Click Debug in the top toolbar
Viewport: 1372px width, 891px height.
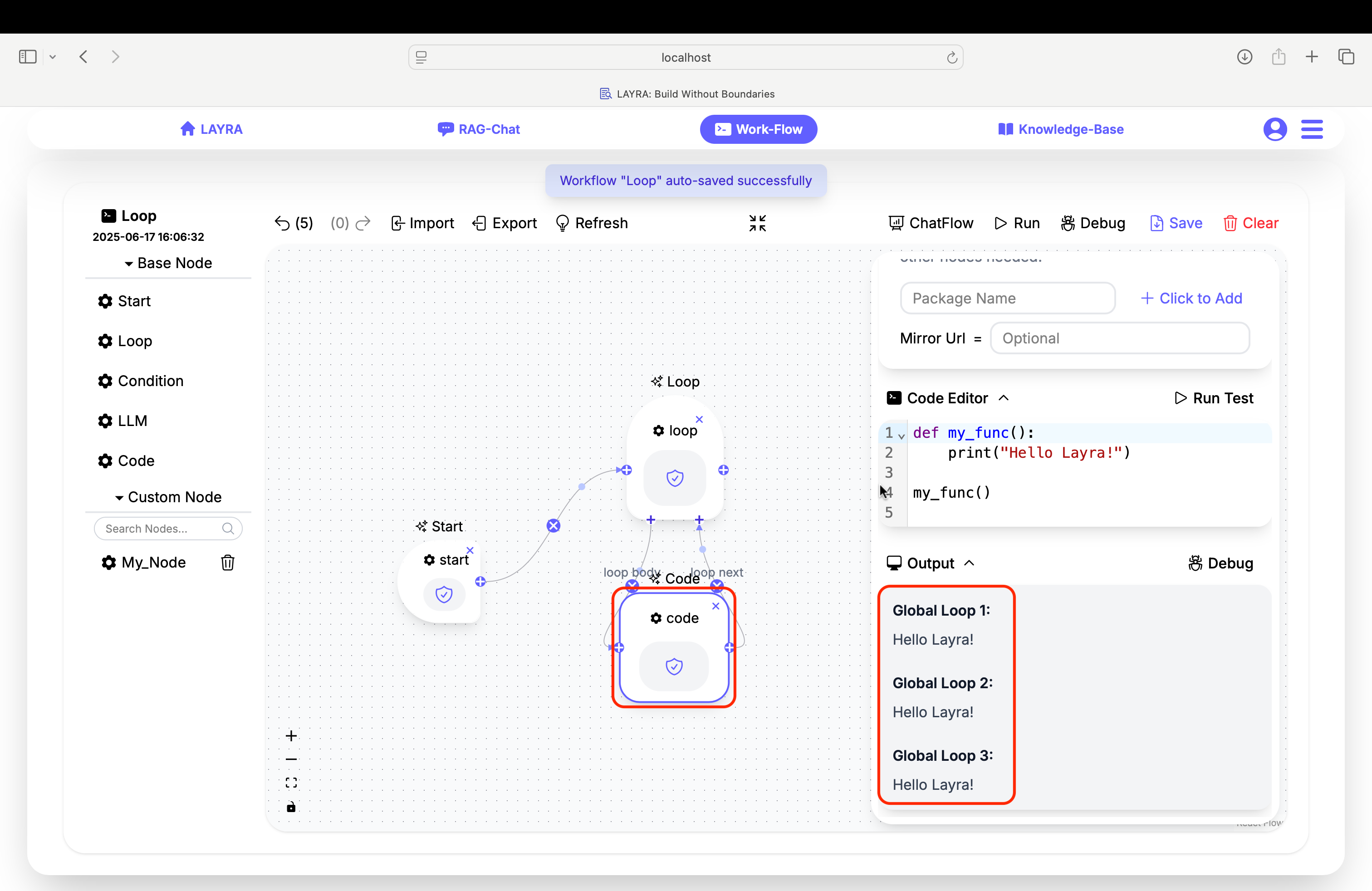[1093, 223]
